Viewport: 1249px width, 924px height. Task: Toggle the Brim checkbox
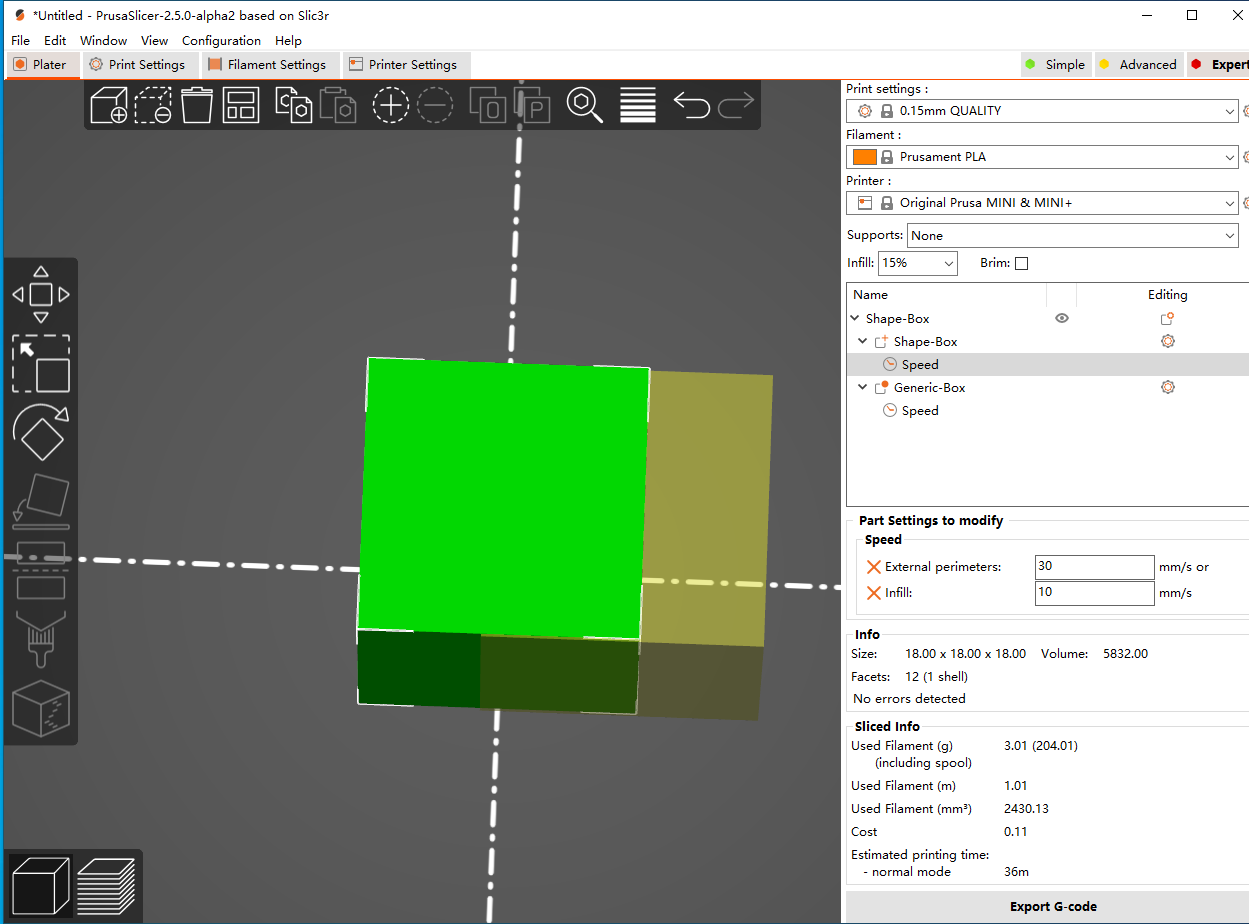click(1021, 263)
